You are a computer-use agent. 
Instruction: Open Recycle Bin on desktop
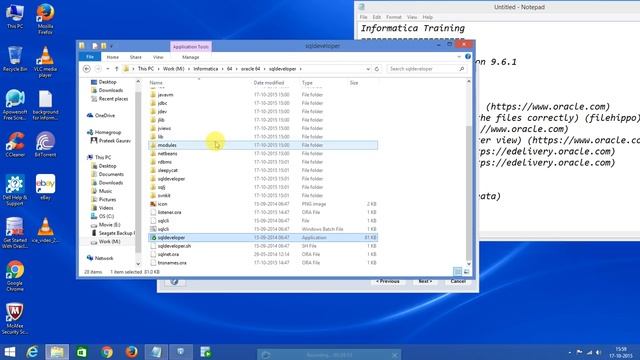tap(15, 59)
